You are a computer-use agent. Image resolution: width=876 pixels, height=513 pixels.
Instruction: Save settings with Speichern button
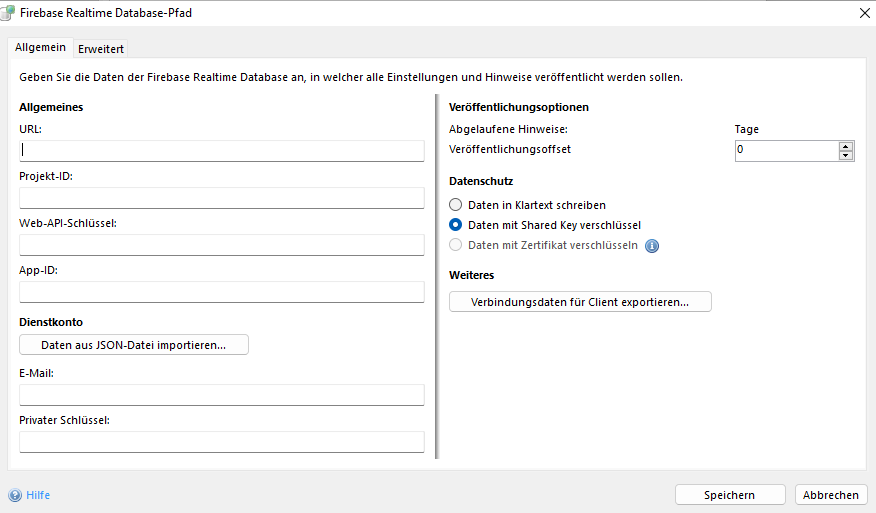(730, 495)
